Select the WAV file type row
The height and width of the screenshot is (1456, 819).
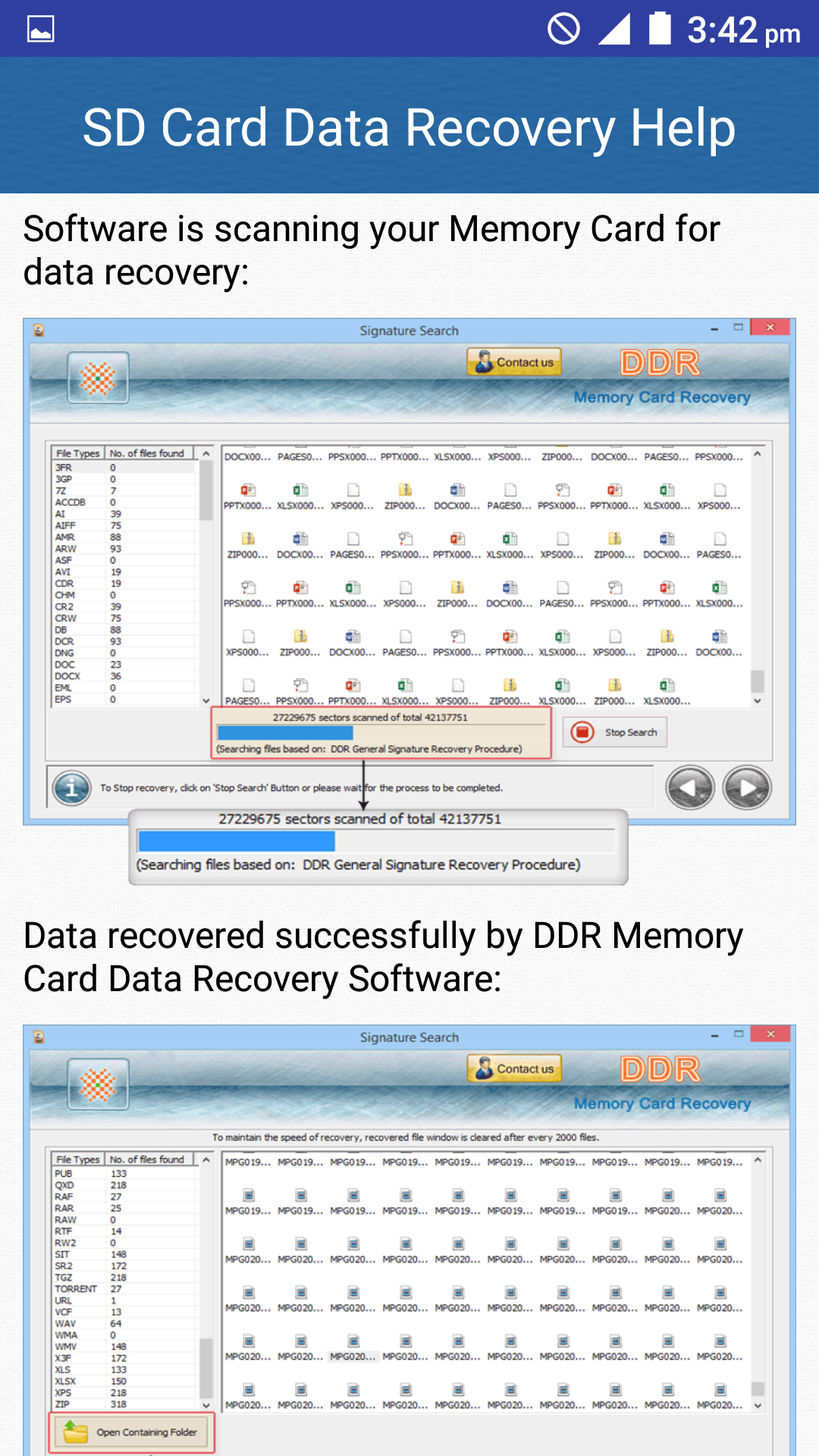(124, 1323)
